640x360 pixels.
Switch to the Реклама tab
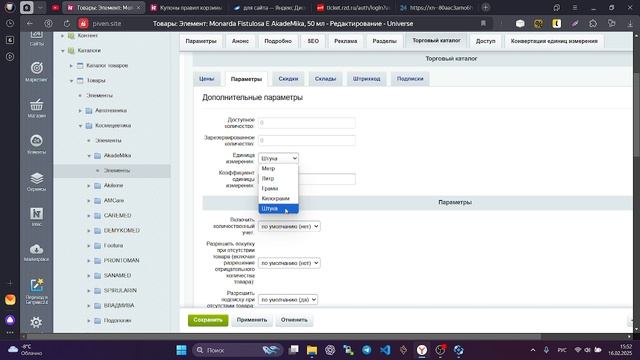coord(345,41)
